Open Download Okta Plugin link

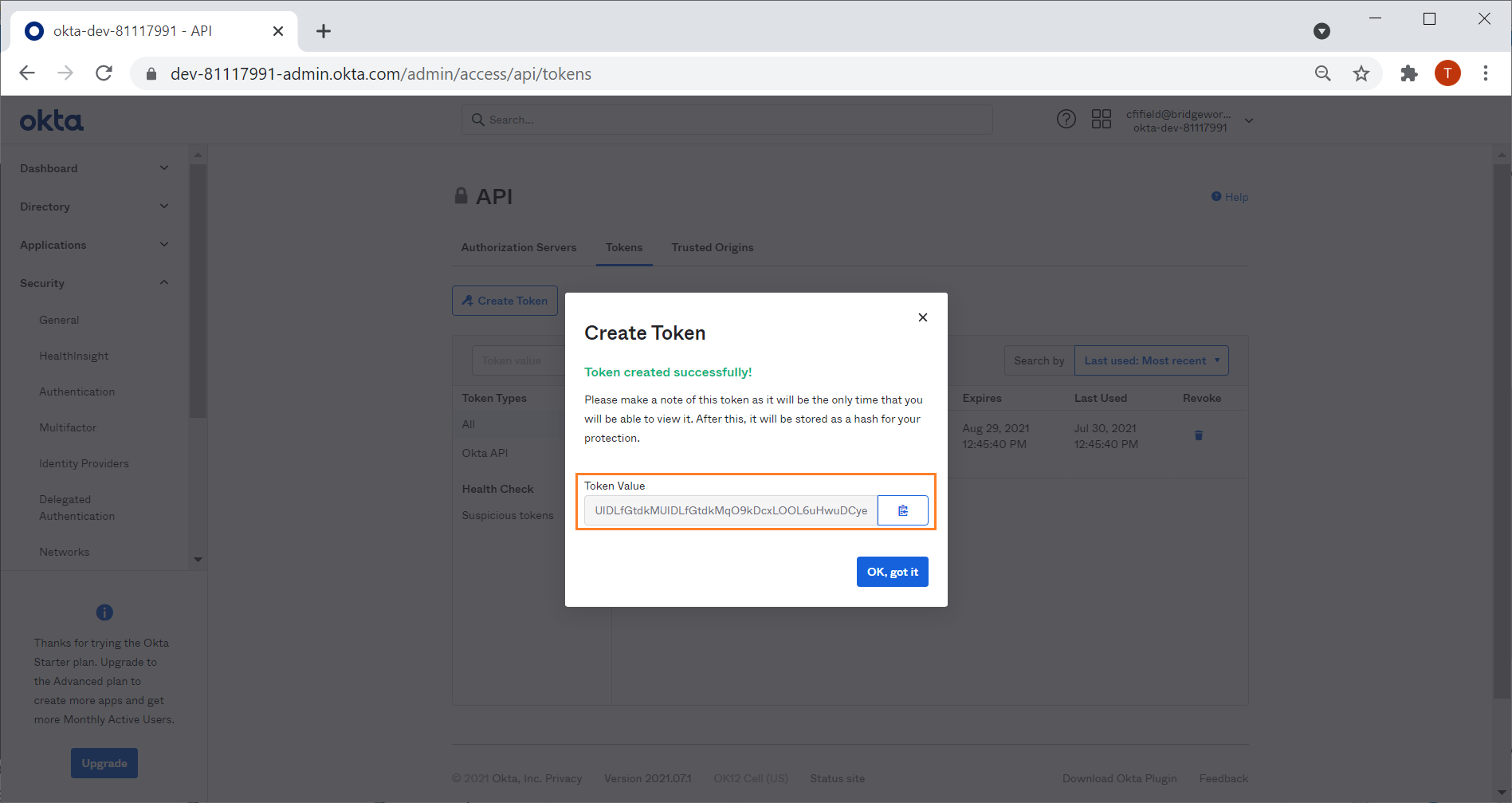point(1119,778)
